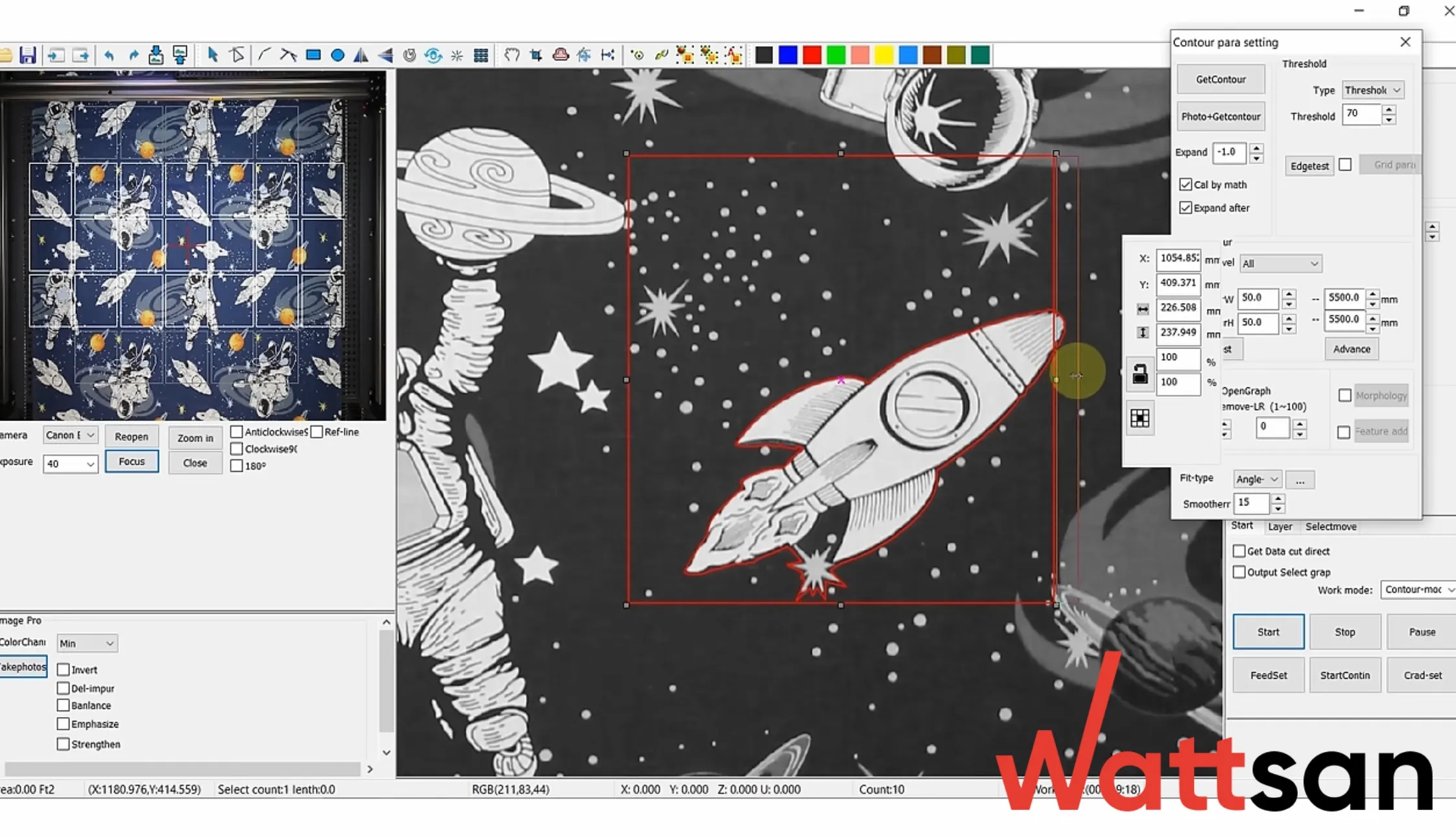The image size is (1456, 837).
Task: Open the ColorChannel Min dropdown
Action: click(87, 643)
